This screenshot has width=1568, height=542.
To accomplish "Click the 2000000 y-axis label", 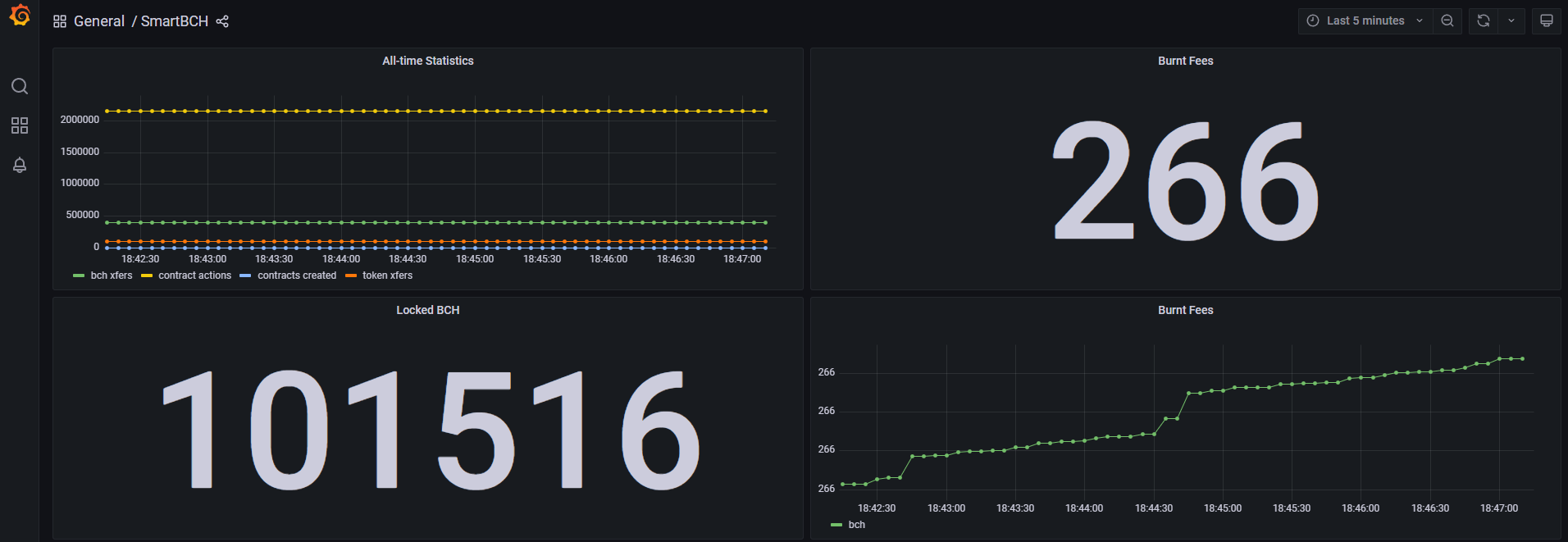I will (x=80, y=120).
